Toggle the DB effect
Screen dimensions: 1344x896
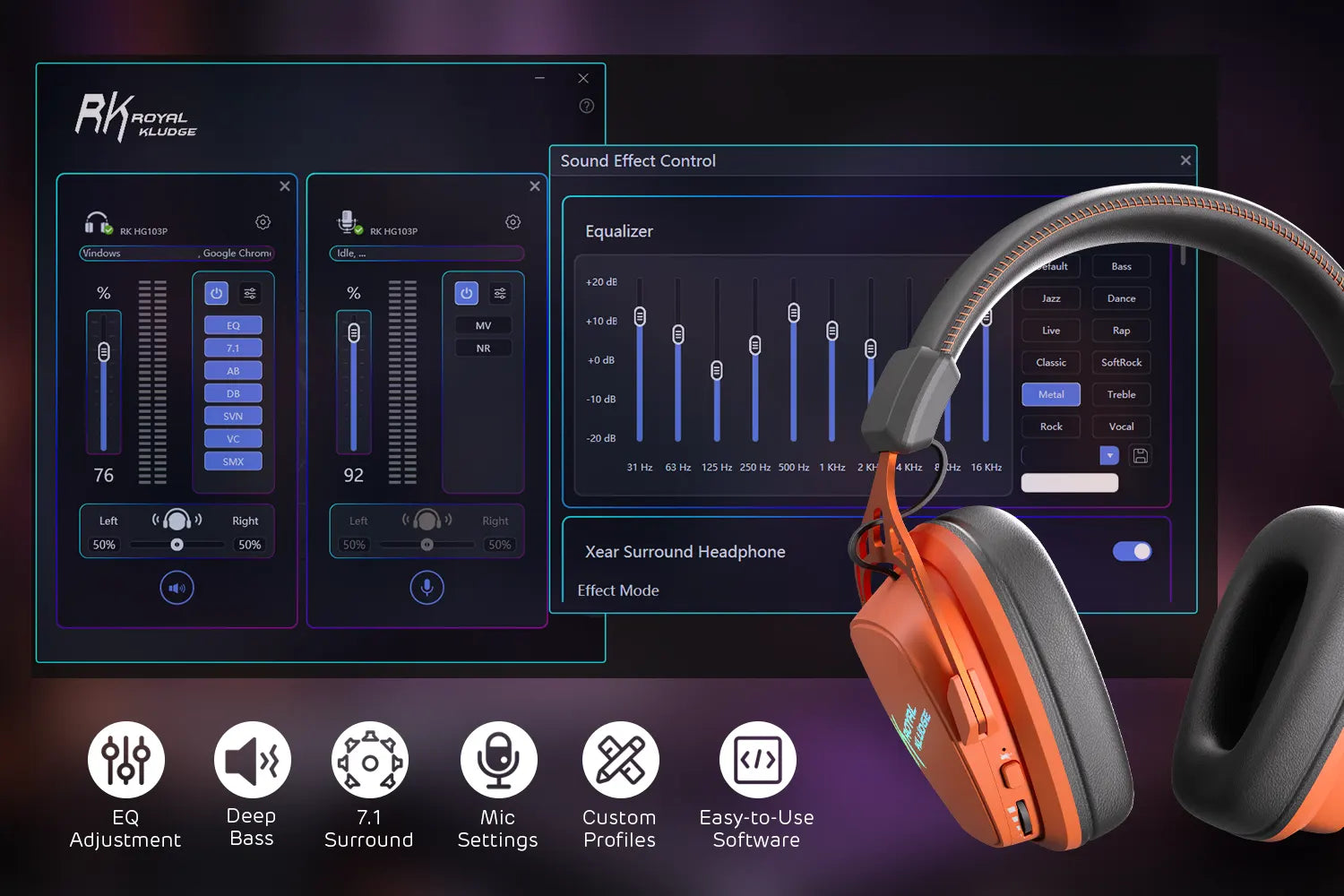point(233,393)
